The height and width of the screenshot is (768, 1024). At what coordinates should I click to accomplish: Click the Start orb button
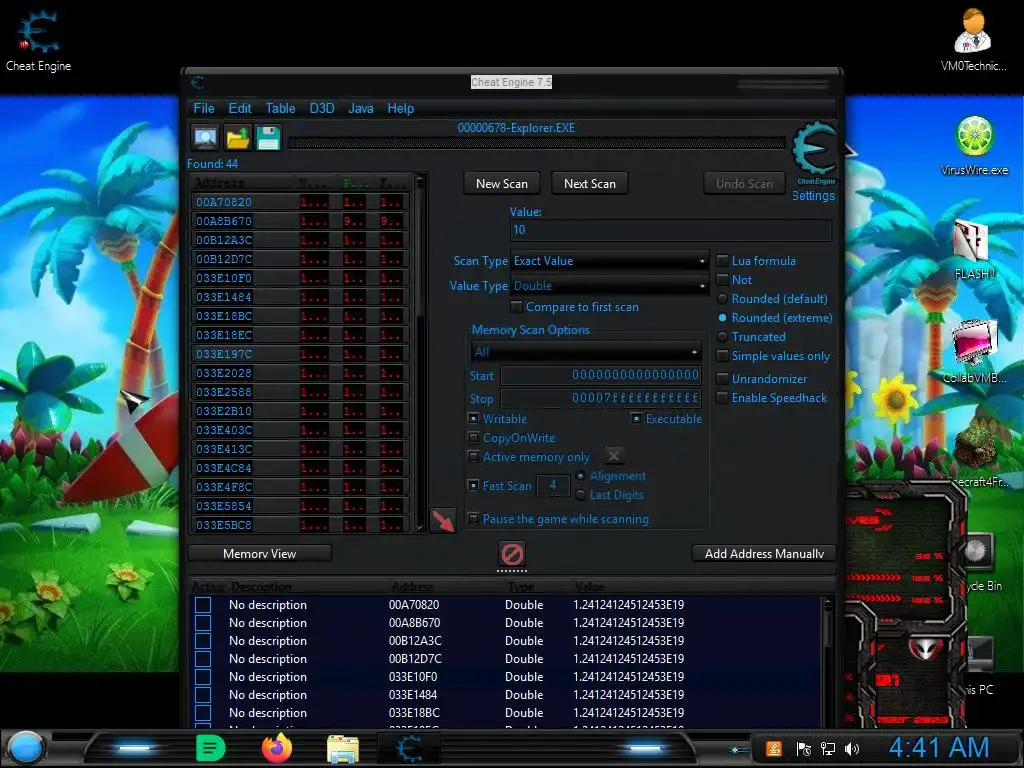coord(26,748)
